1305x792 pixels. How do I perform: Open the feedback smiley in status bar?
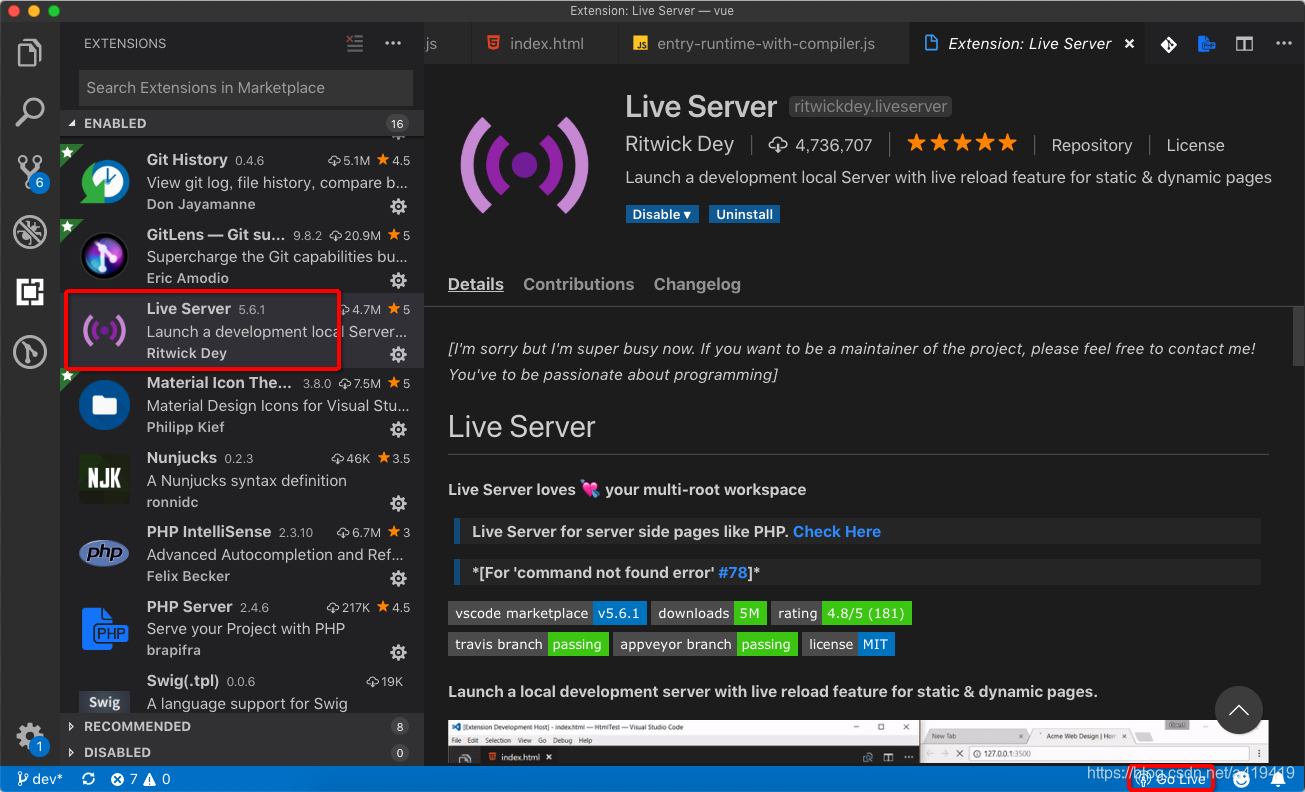(x=1242, y=779)
